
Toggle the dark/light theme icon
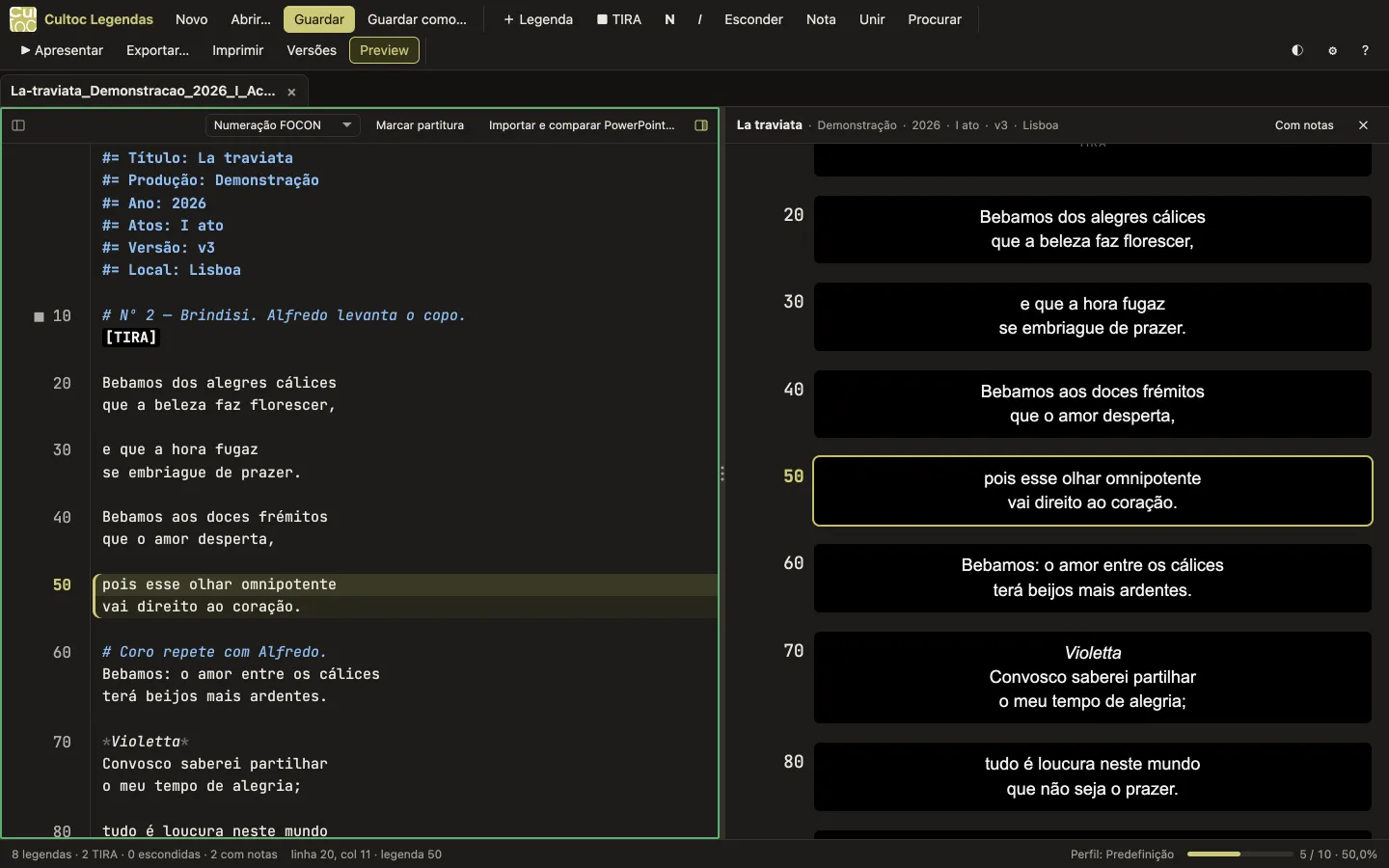coord(1297,50)
